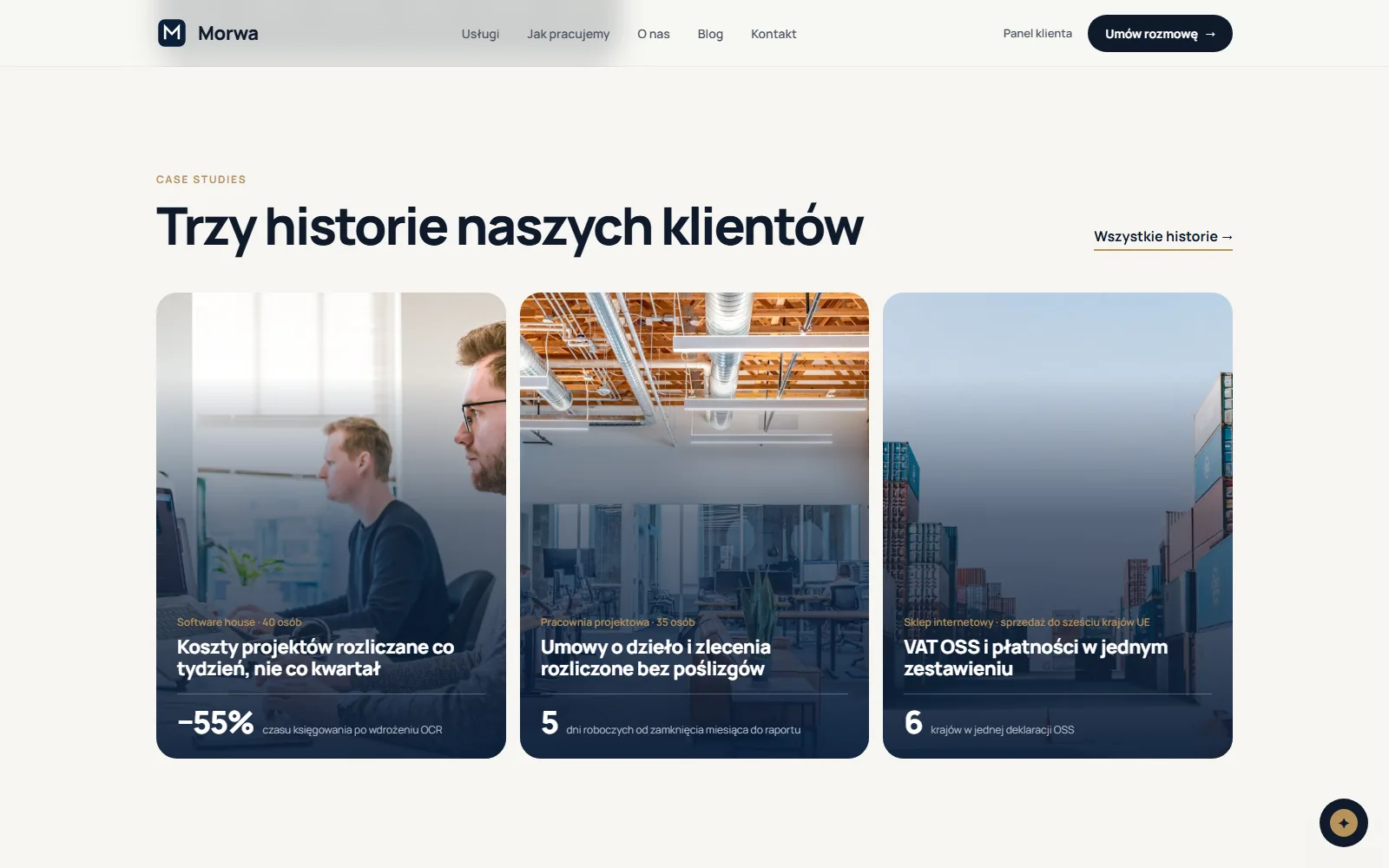Screen dimensions: 1389x868
Task: Select the headline Umowy o dzieło i zlecenia
Action: coord(655,658)
